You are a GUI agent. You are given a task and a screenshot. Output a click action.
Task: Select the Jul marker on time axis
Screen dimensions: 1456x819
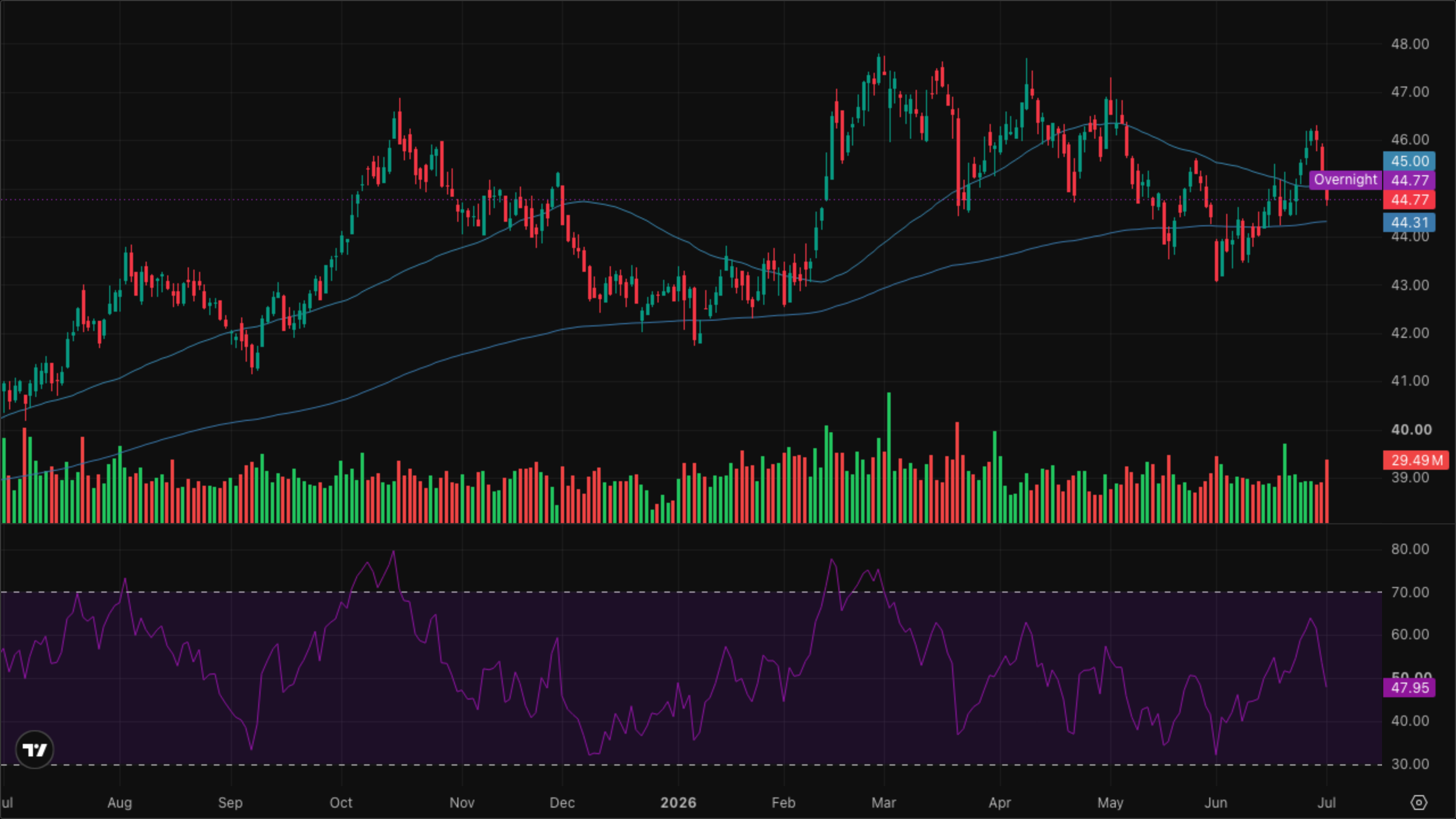[x=1326, y=803]
